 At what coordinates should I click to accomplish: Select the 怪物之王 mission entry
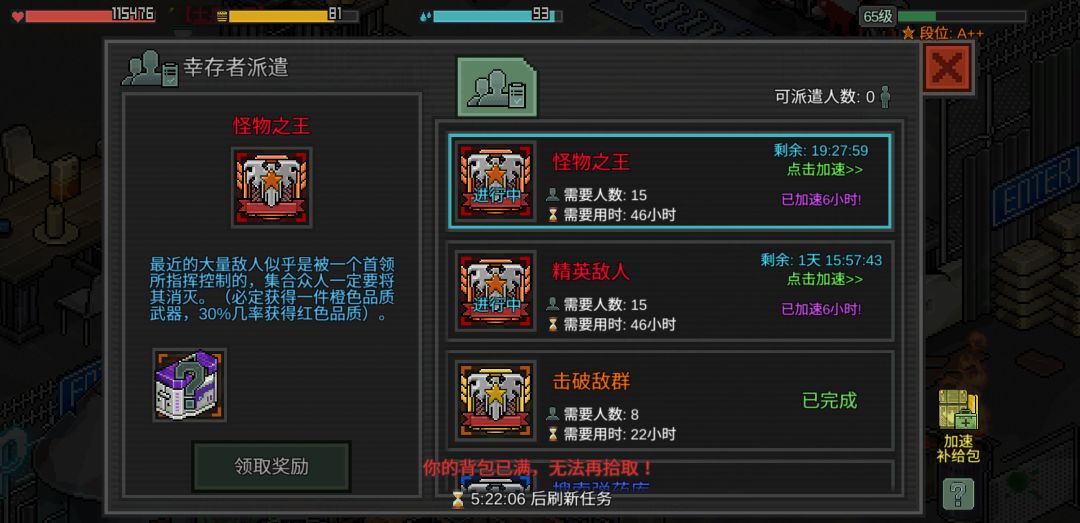(669, 181)
